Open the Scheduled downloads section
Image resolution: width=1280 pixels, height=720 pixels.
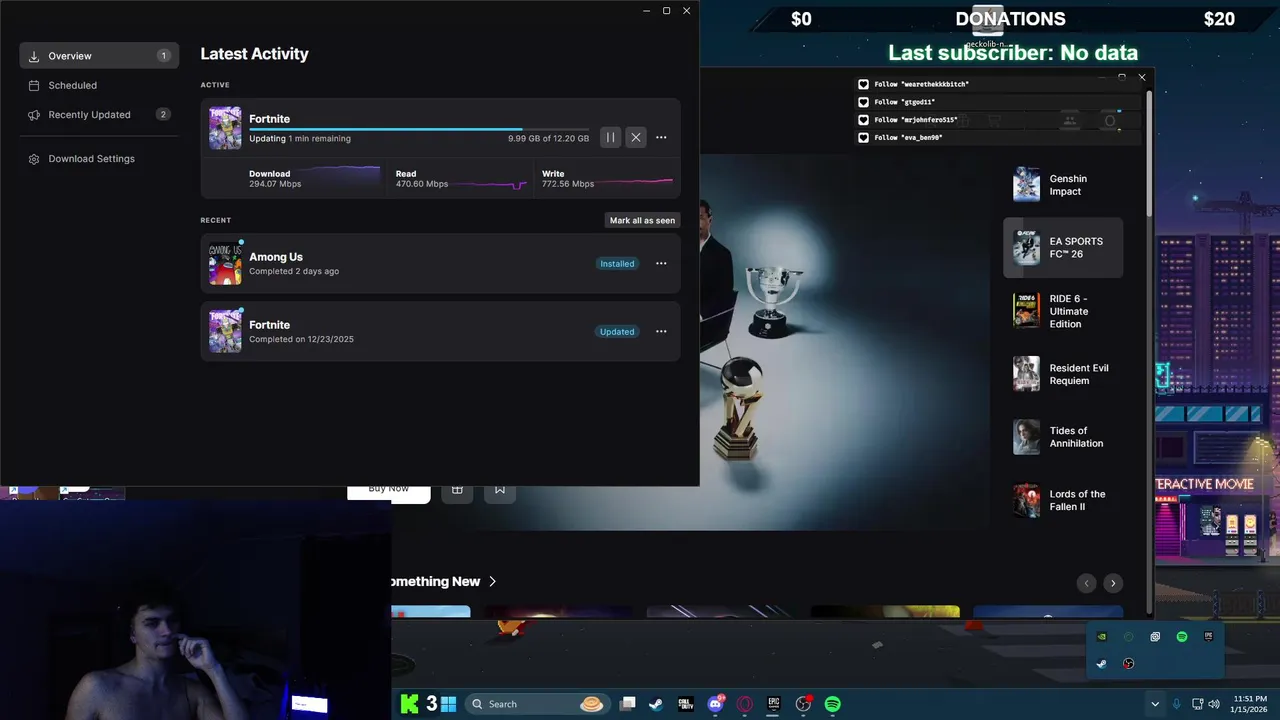pos(99,85)
